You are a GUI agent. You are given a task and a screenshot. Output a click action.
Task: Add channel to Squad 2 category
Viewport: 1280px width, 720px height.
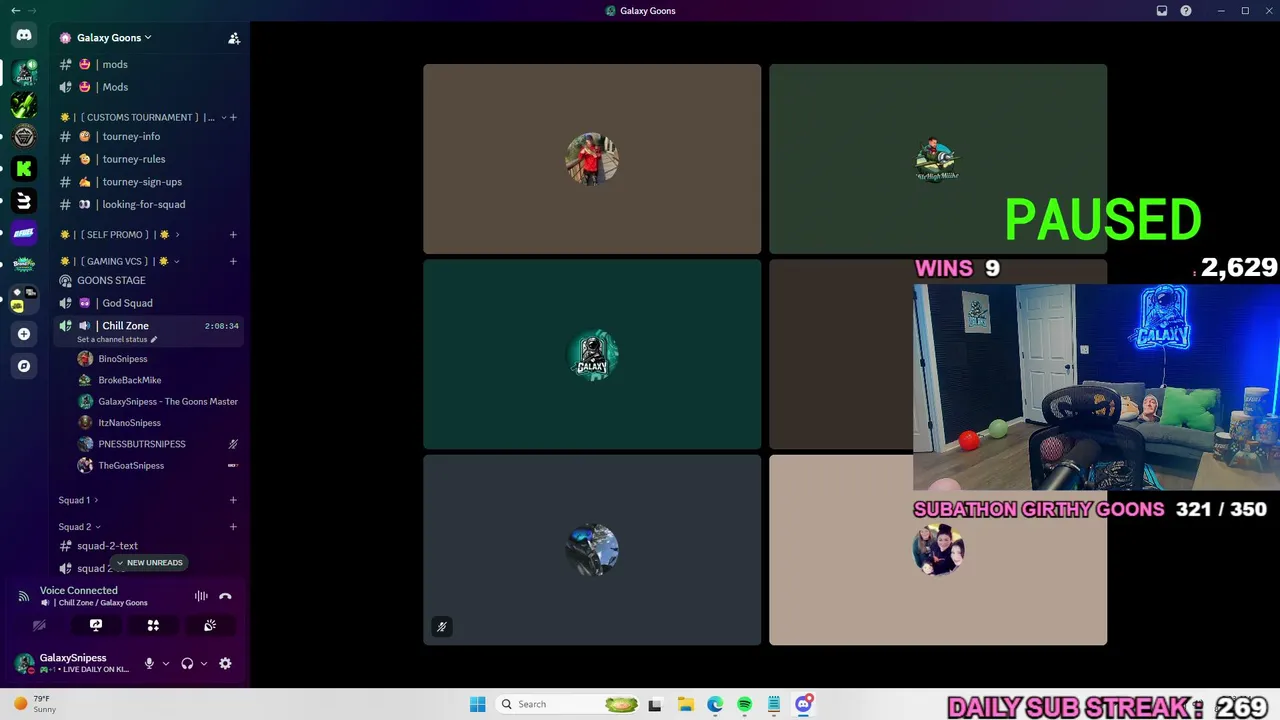pos(233,527)
